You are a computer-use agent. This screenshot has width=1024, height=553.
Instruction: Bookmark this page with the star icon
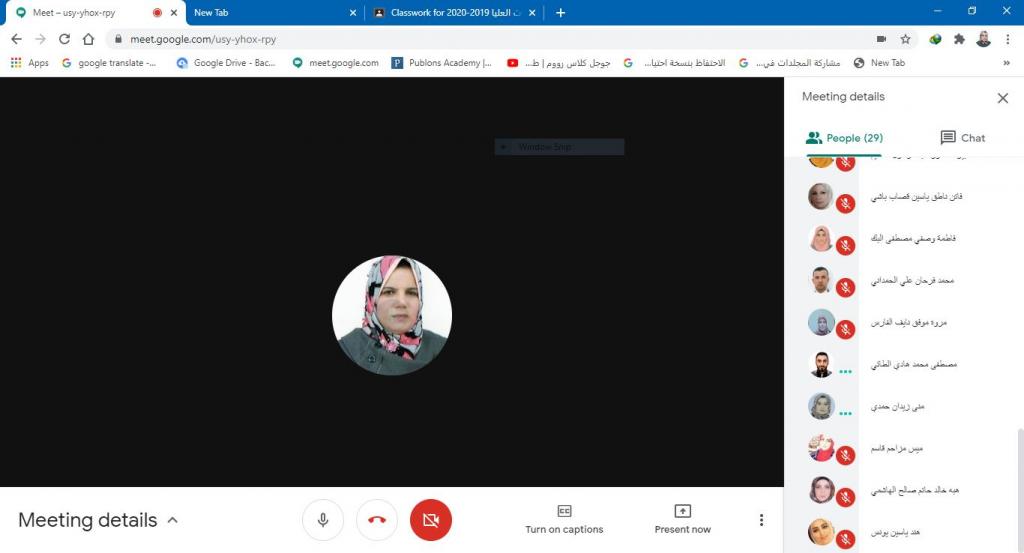[x=905, y=39]
